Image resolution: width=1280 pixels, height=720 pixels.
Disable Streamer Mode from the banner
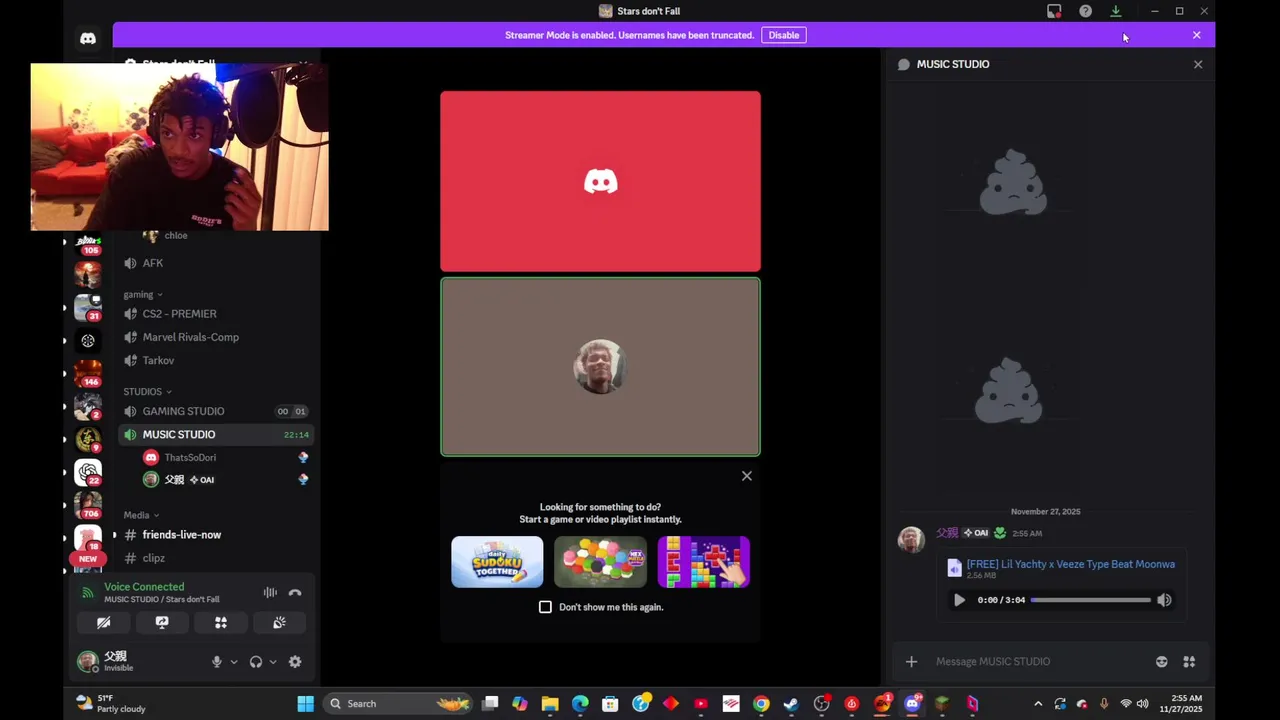784,35
